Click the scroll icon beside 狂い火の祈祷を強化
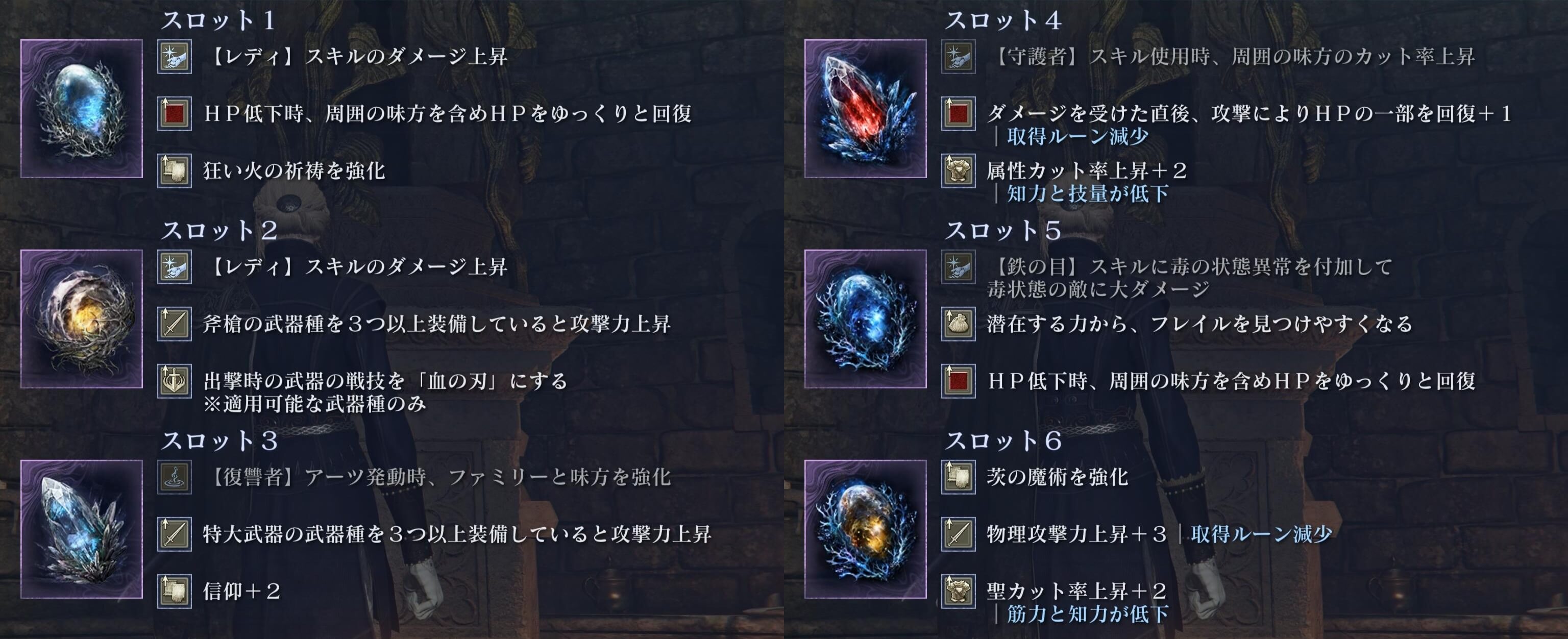The image size is (1568, 639). tap(175, 170)
